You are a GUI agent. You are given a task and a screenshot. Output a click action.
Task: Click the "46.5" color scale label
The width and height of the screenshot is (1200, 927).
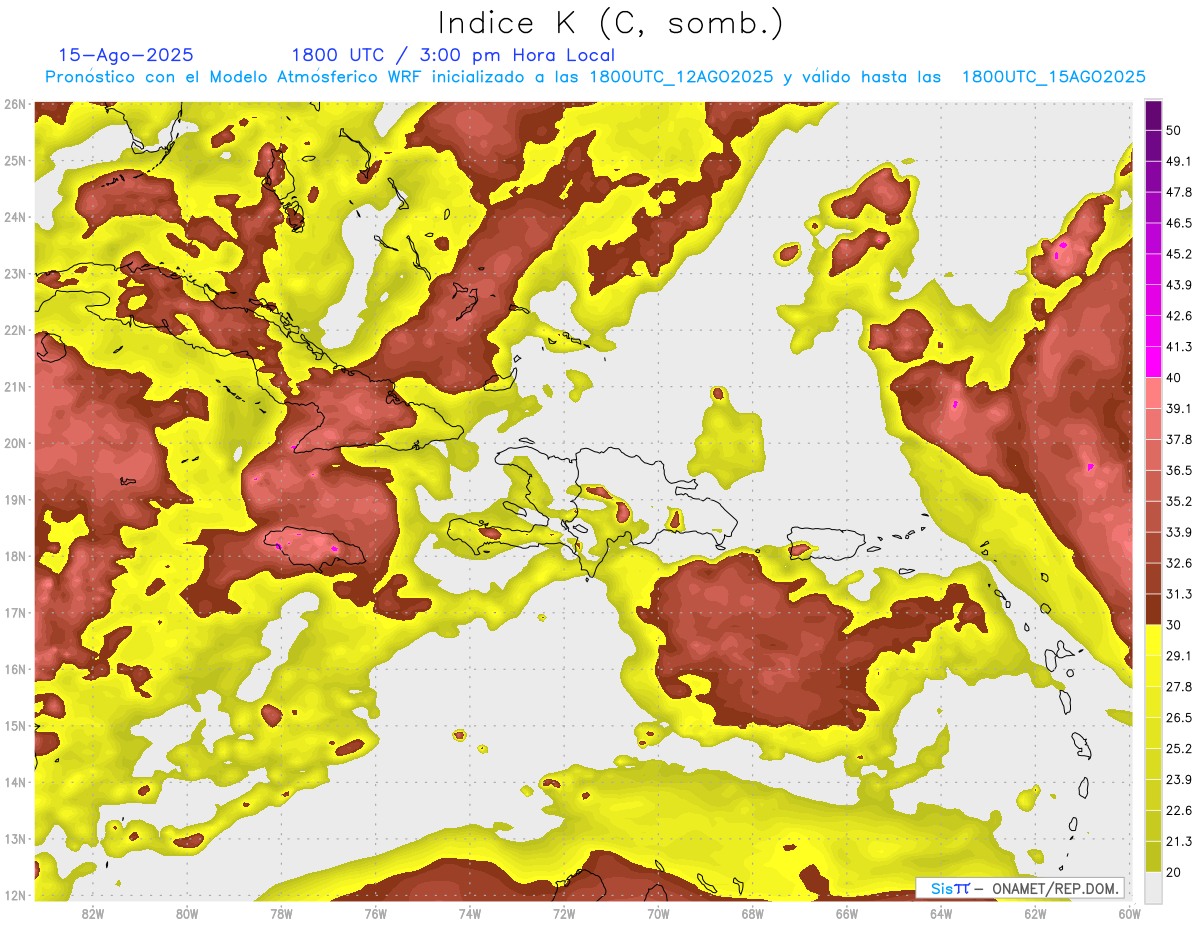(x=1179, y=222)
